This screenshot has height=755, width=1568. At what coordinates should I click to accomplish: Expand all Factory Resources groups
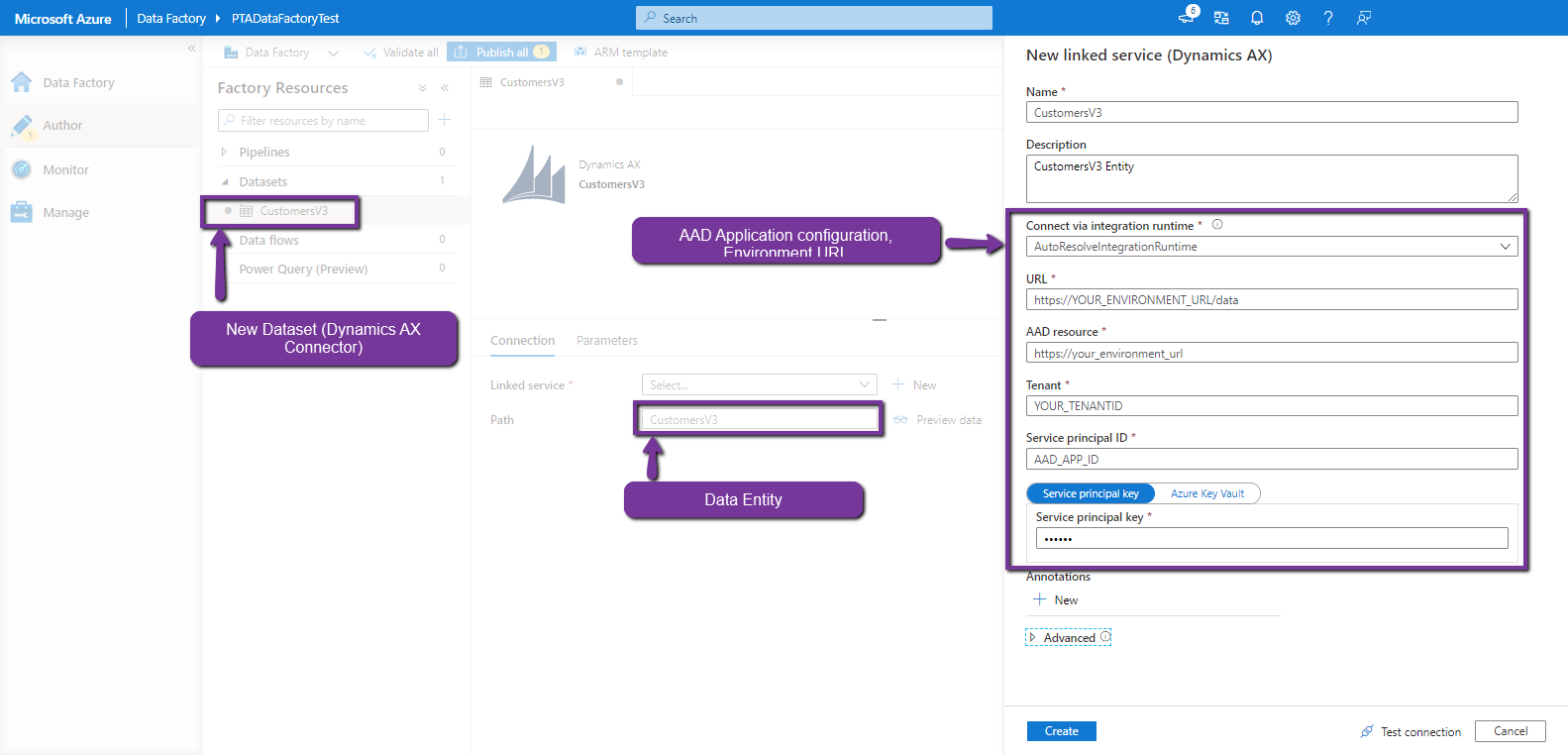point(423,88)
